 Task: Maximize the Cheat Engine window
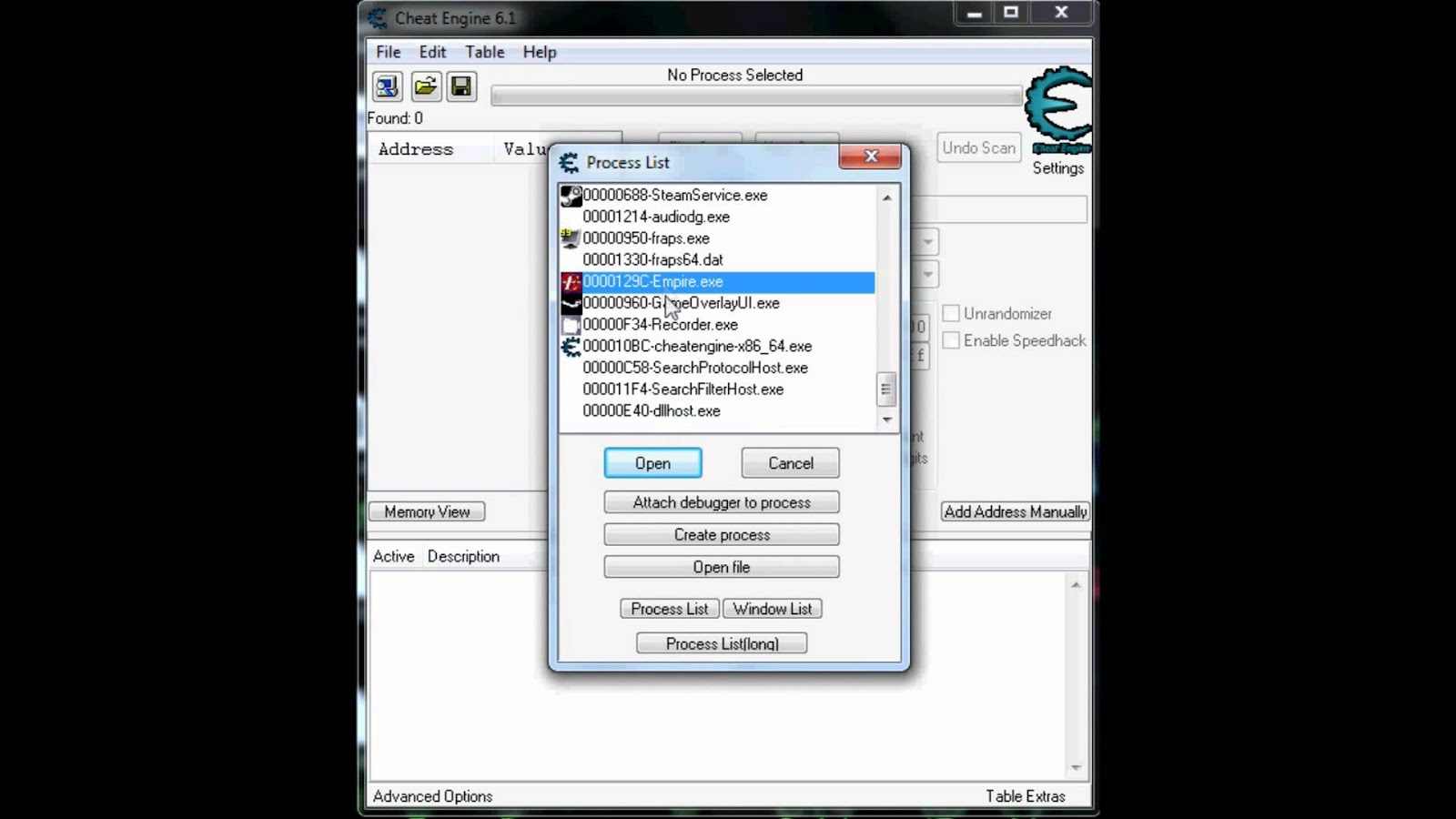1010,14
